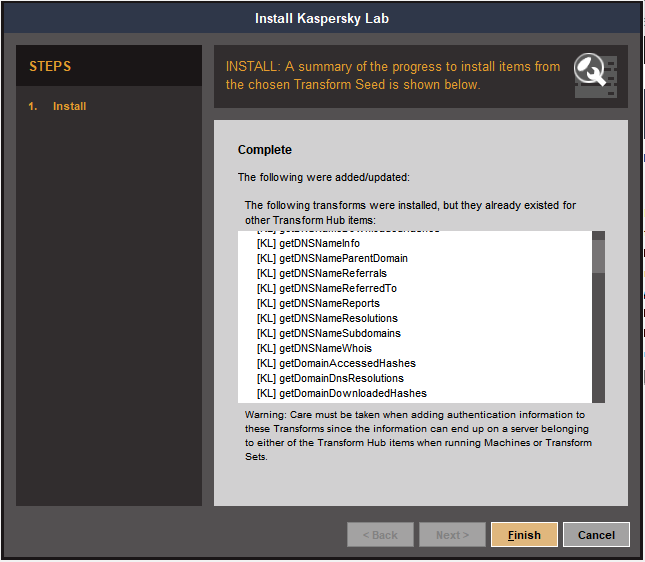Click the Warning text about authentication

tap(418, 435)
